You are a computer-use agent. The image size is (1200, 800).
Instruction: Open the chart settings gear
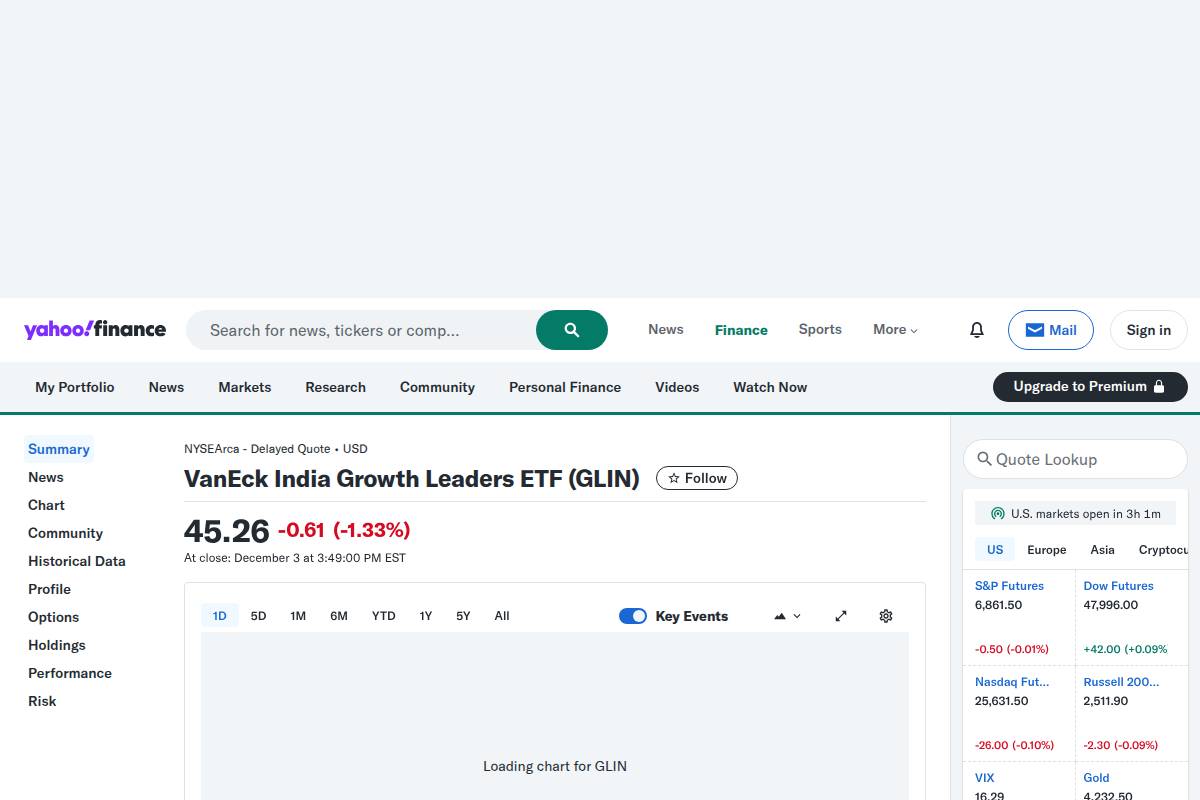tap(885, 616)
